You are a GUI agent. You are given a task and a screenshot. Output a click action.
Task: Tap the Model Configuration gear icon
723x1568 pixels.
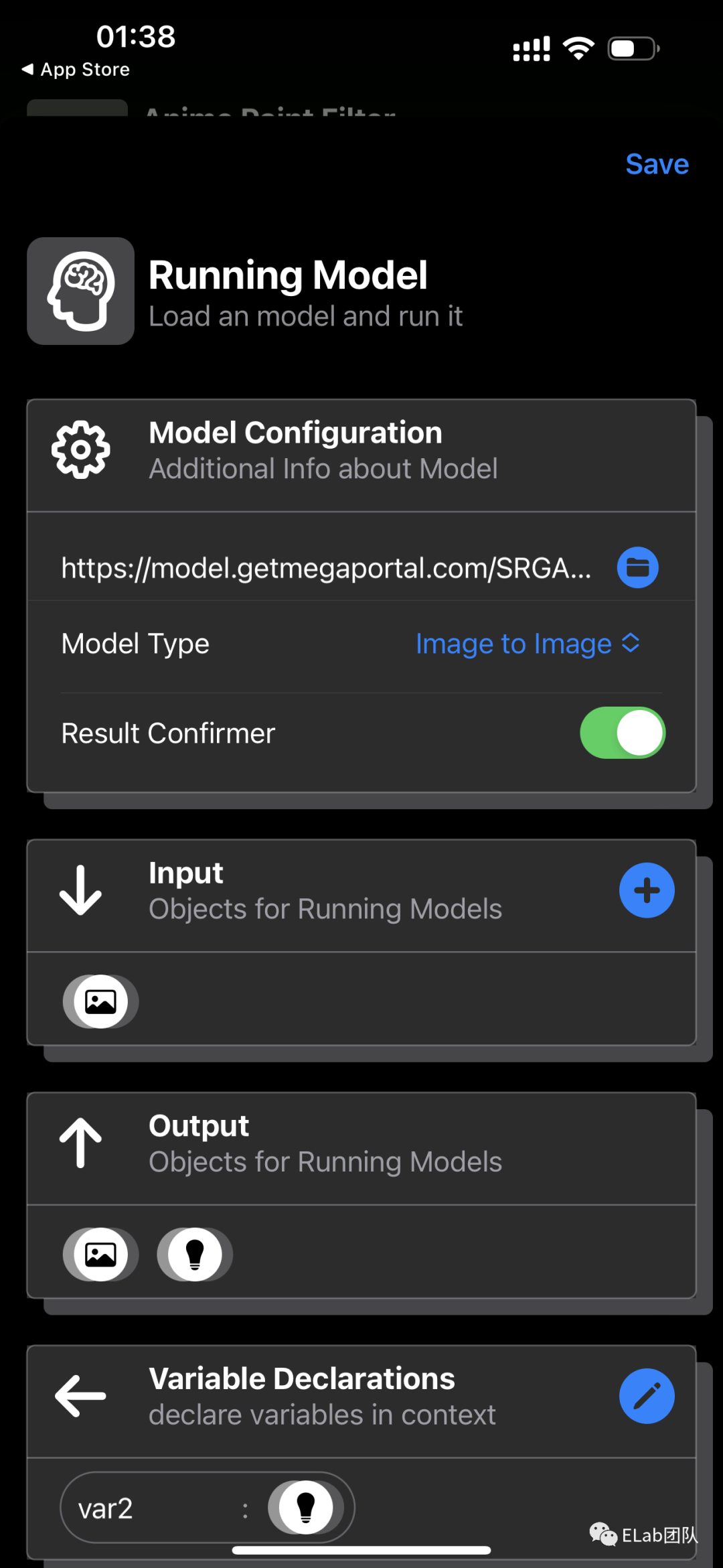(80, 449)
